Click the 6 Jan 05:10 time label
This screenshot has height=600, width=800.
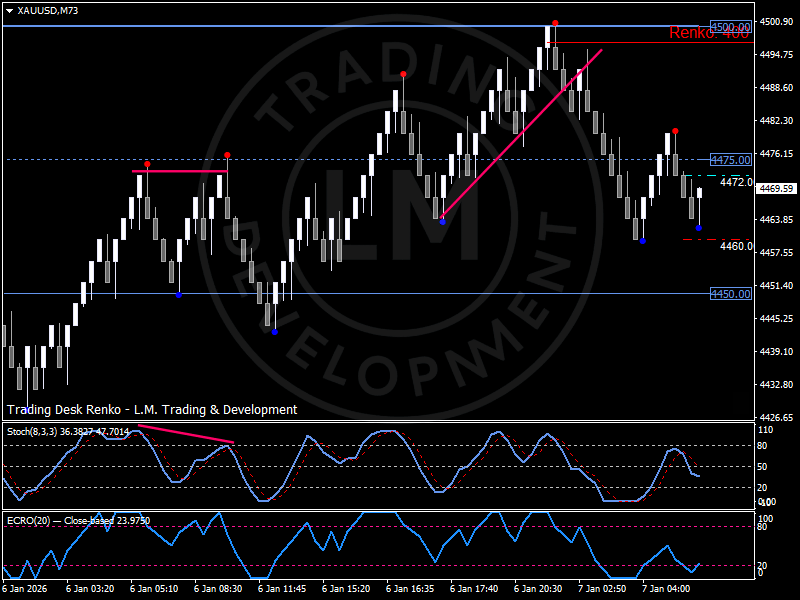click(154, 589)
